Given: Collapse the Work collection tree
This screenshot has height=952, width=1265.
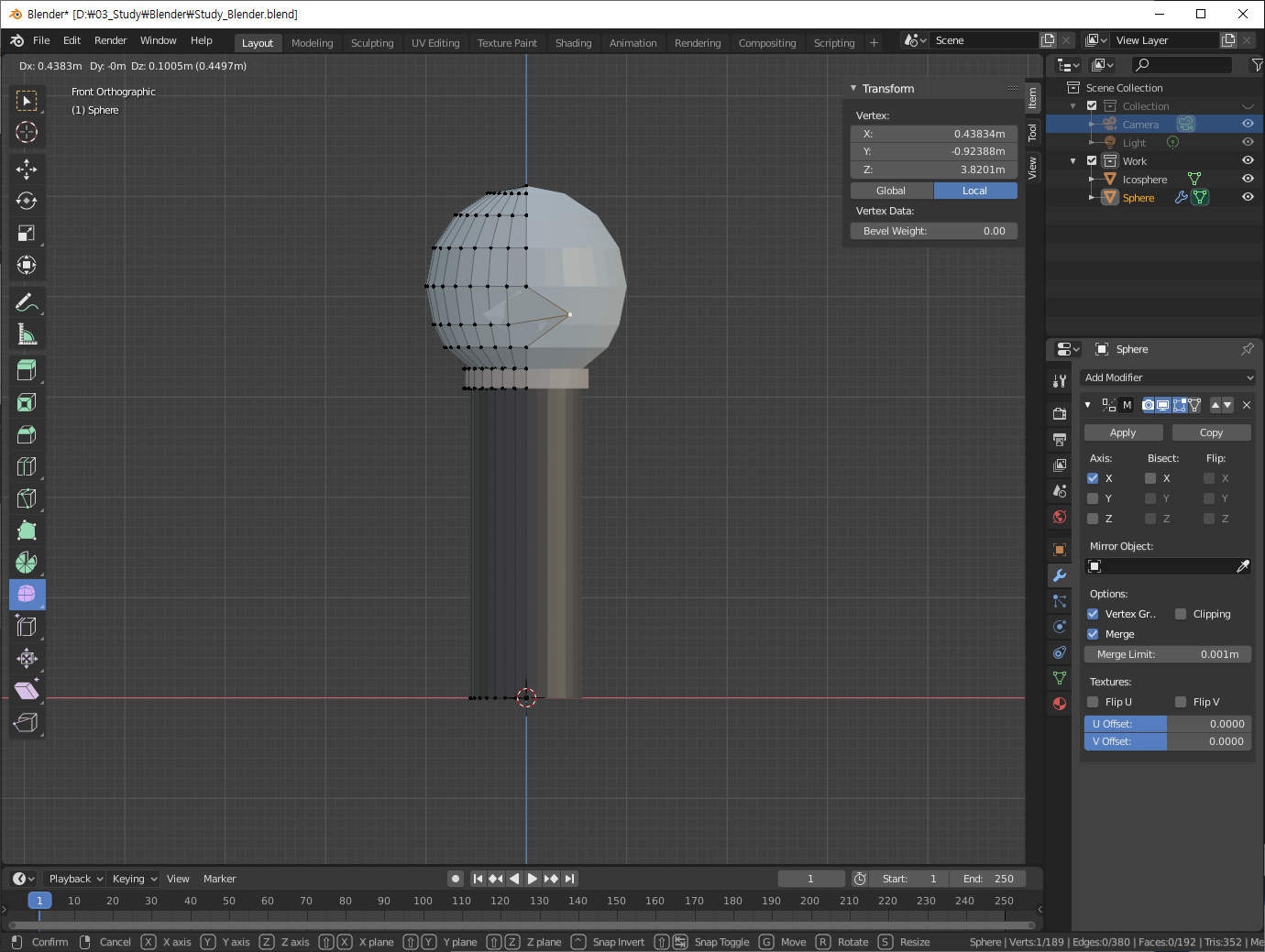Looking at the screenshot, I should (x=1073, y=161).
